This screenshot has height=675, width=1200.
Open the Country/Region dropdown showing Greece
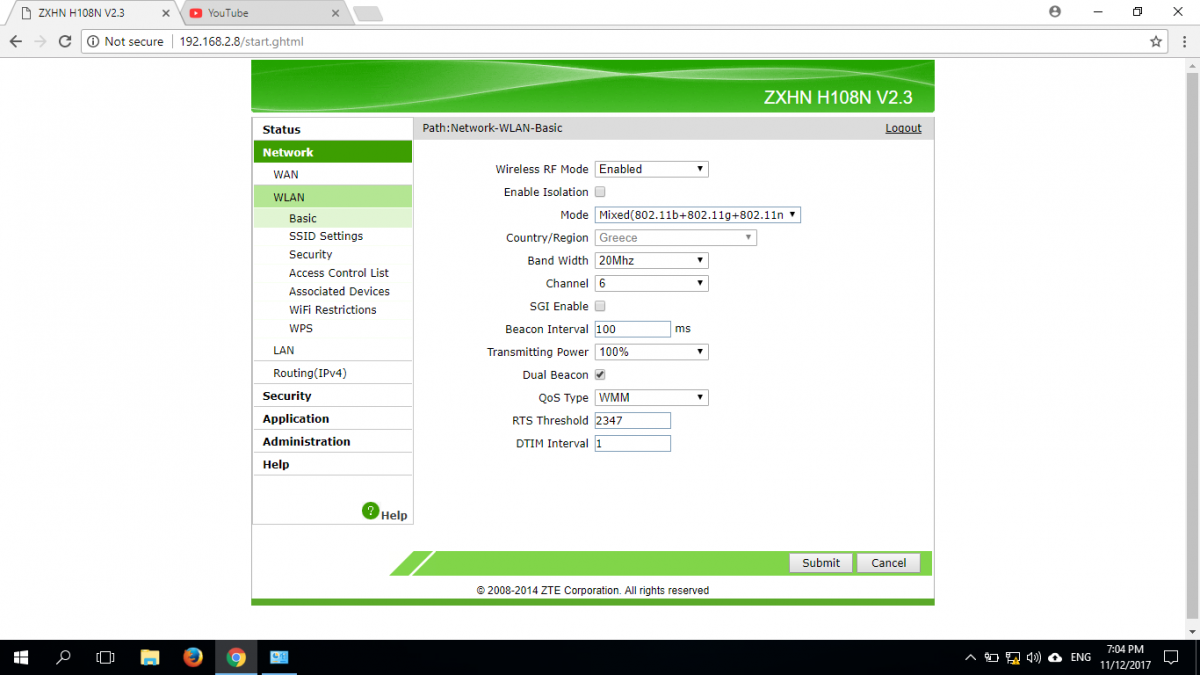[675, 238]
